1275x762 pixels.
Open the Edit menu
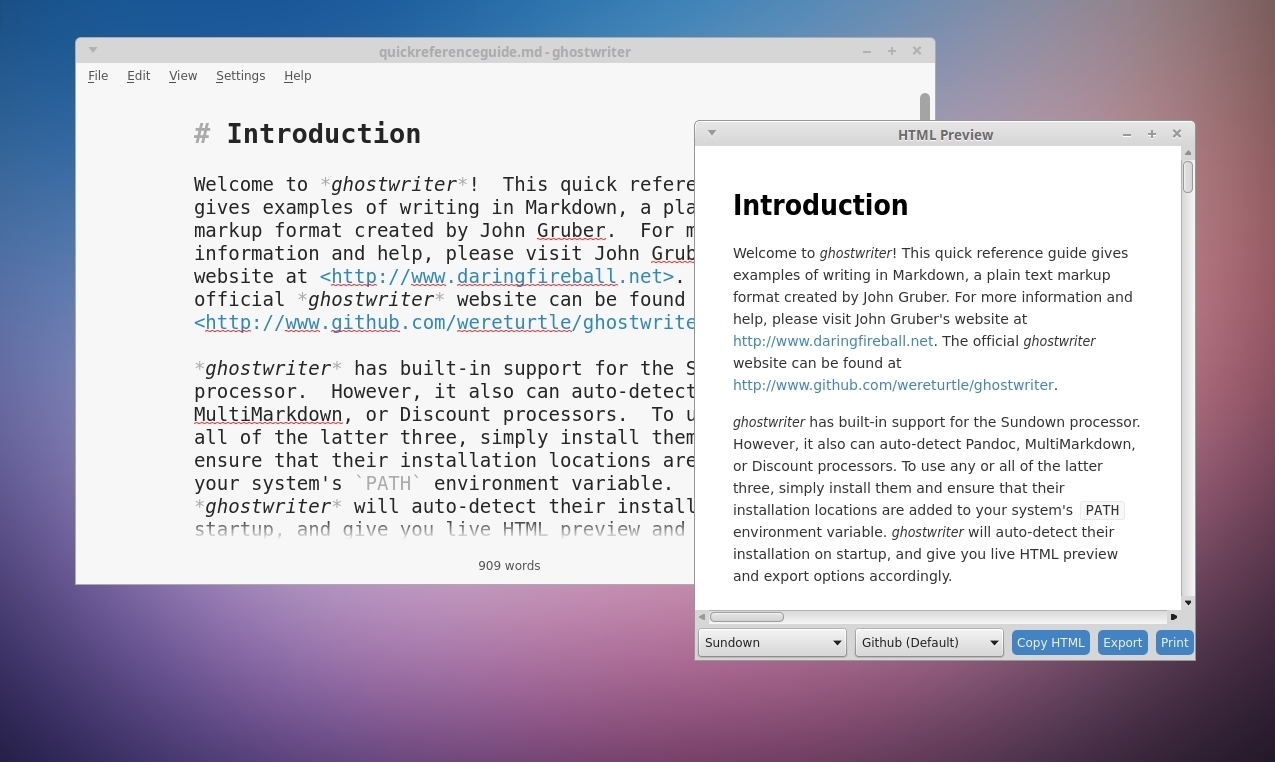pyautogui.click(x=138, y=76)
